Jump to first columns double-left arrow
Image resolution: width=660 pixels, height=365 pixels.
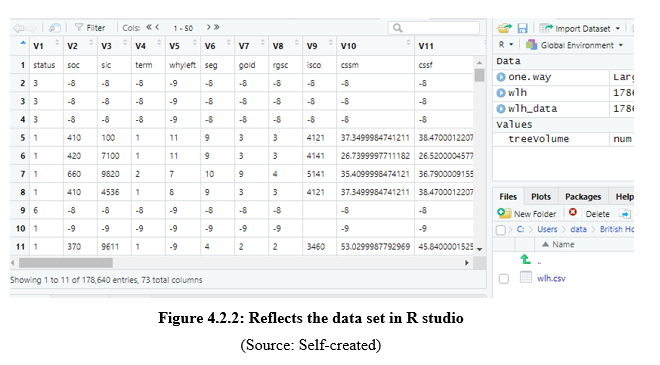149,27
